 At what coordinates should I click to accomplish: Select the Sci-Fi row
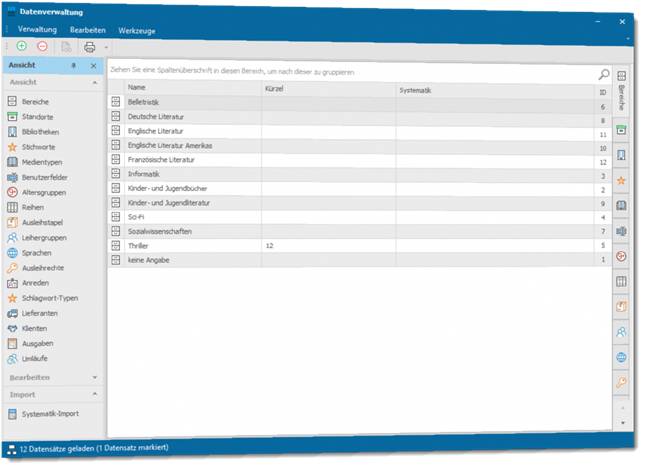point(360,217)
